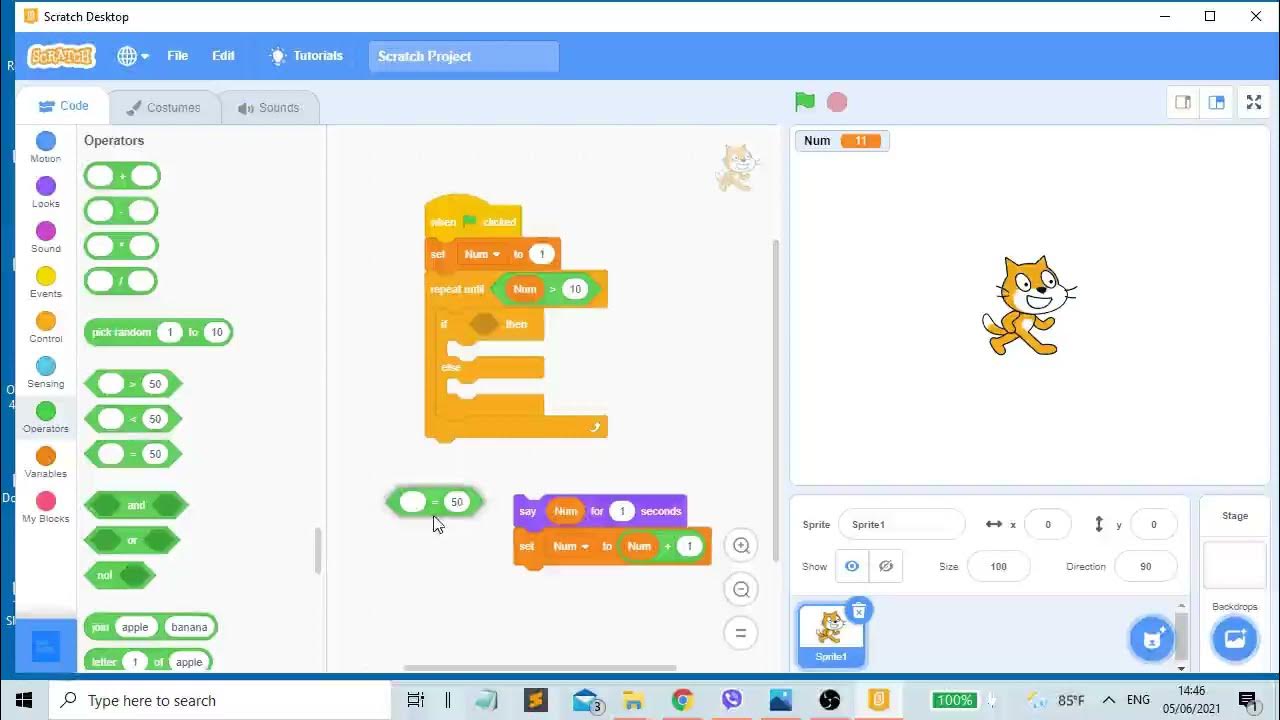Image resolution: width=1280 pixels, height=720 pixels.
Task: Click the subtraction operator block in palette
Action: 121,211
